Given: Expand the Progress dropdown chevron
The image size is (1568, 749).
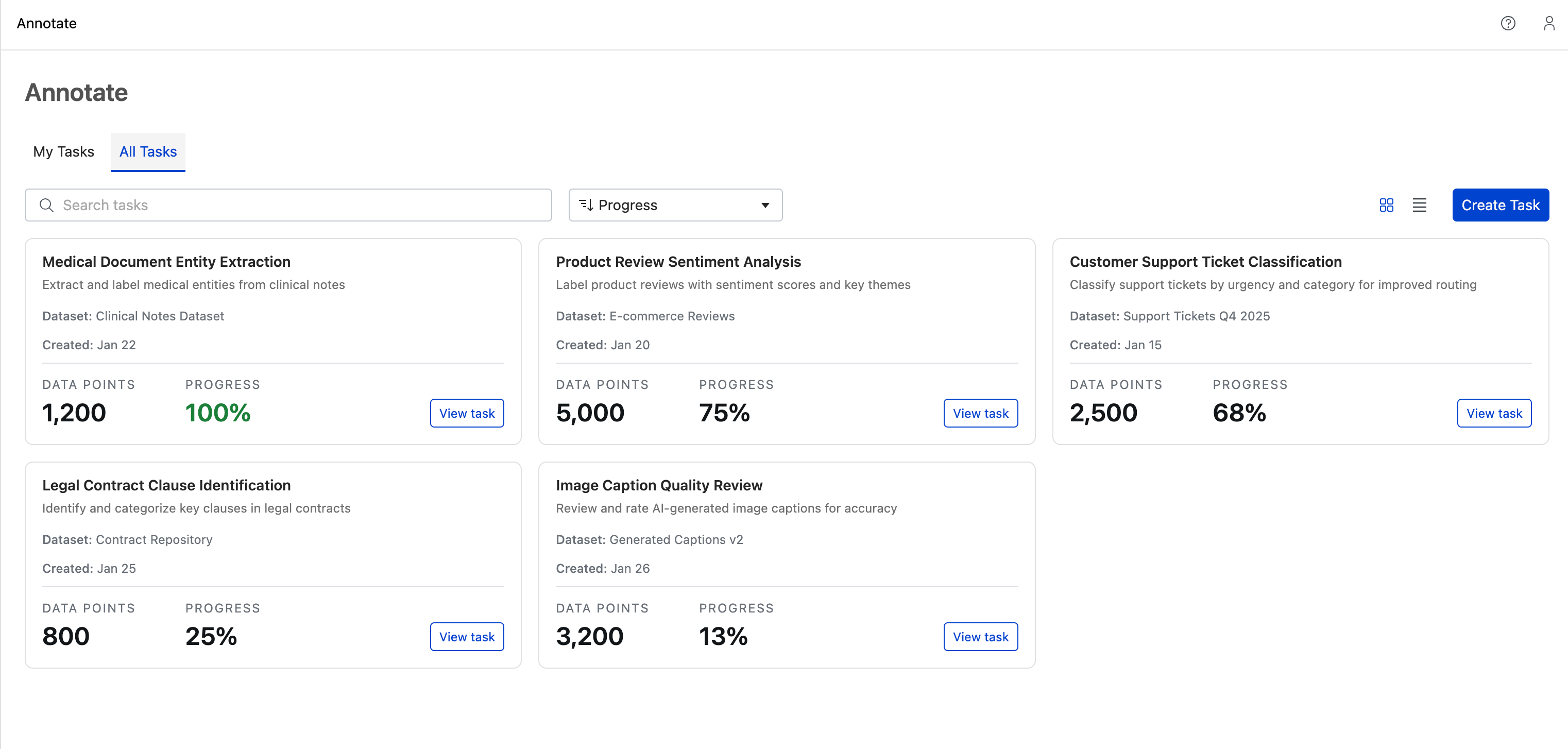Looking at the screenshot, I should click(765, 205).
